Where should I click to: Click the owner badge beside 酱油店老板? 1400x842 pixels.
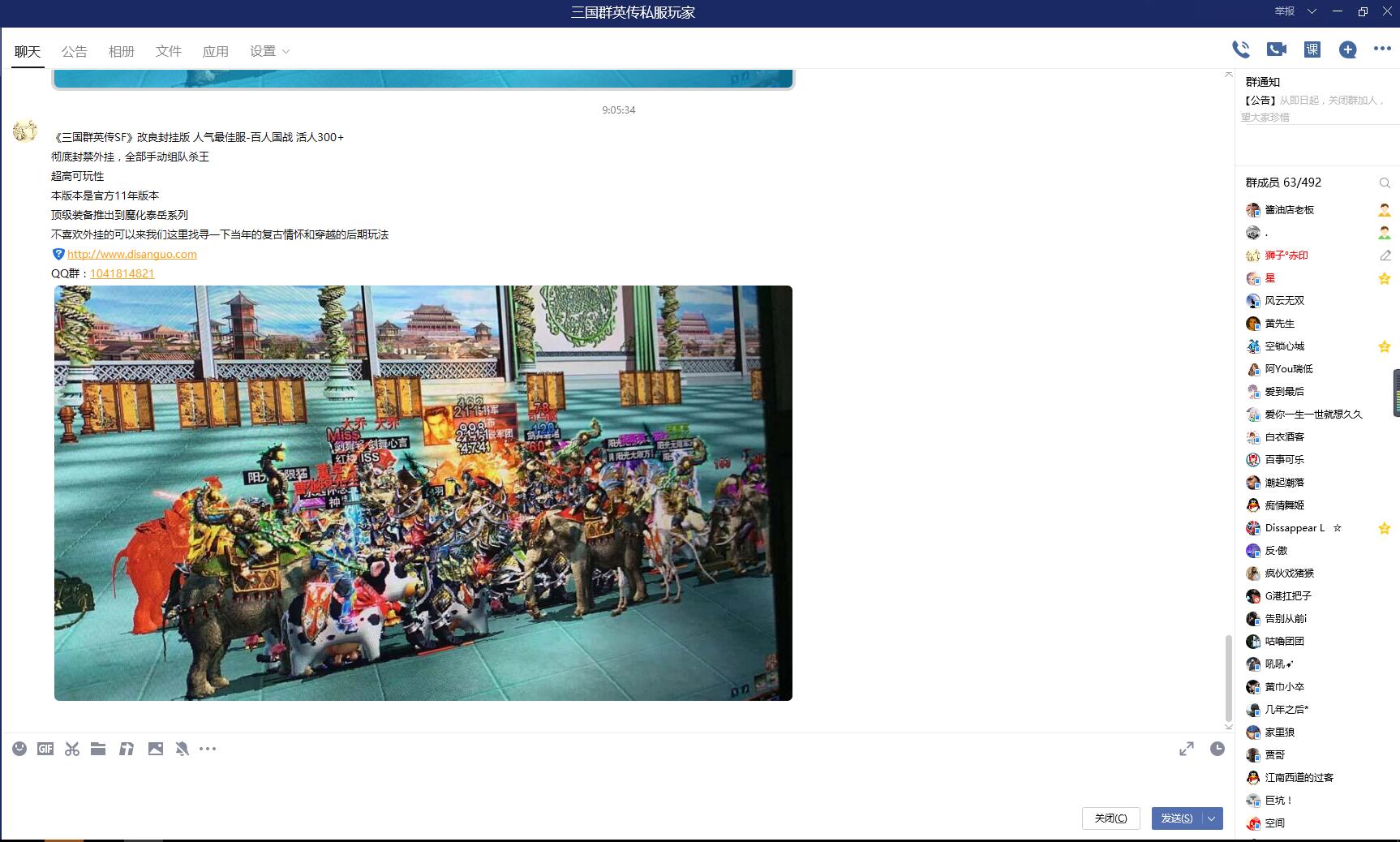click(x=1385, y=210)
